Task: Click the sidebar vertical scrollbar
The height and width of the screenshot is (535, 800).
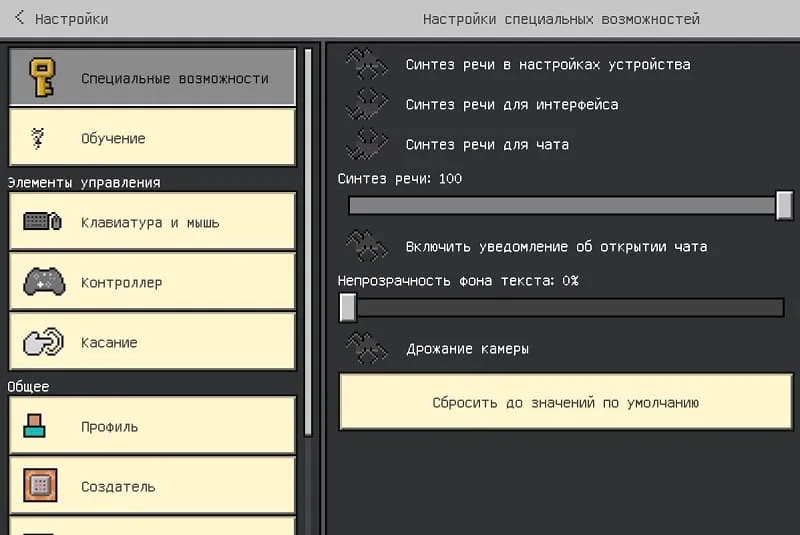Action: pos(308,242)
